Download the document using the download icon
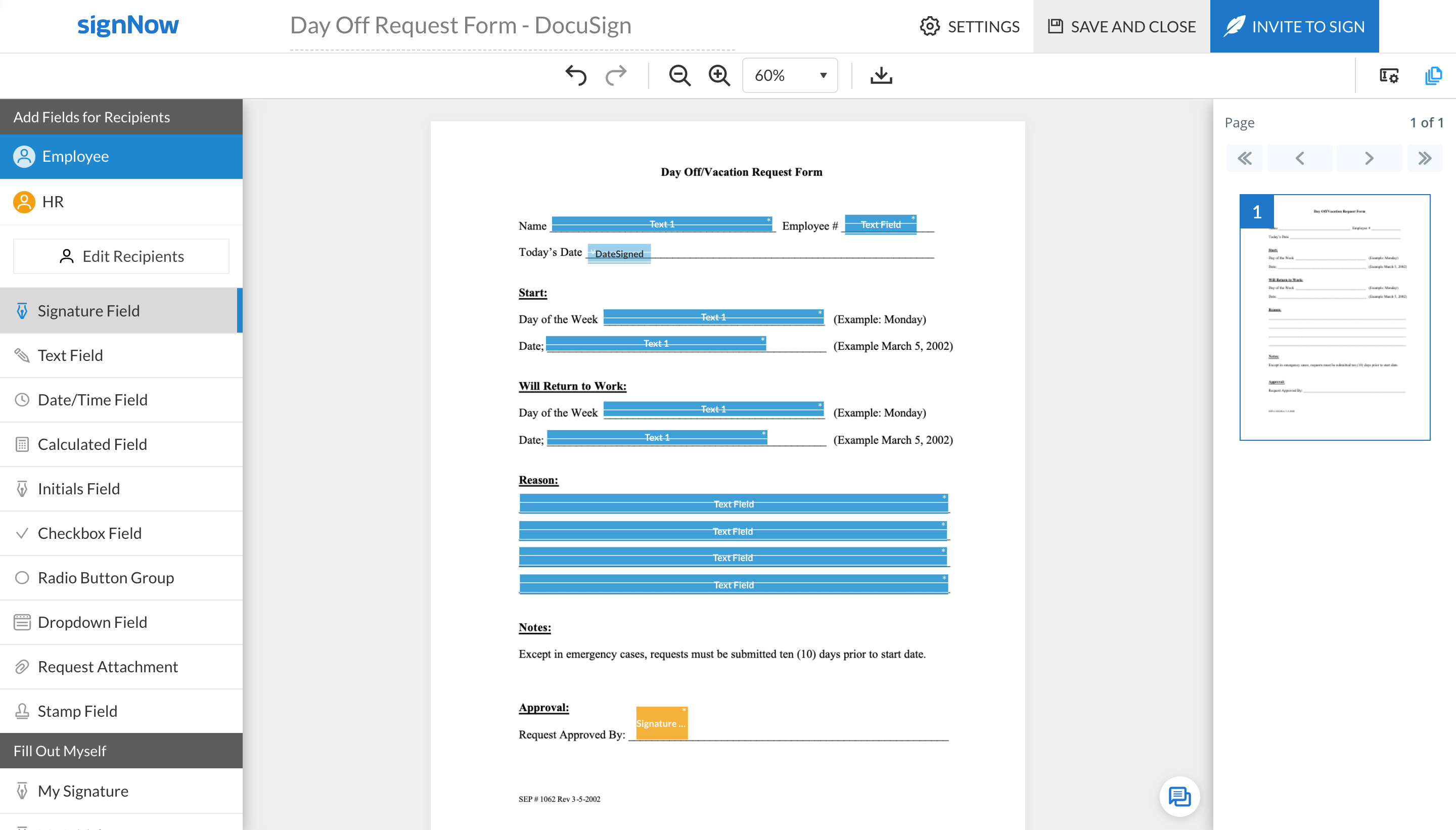 pos(881,75)
